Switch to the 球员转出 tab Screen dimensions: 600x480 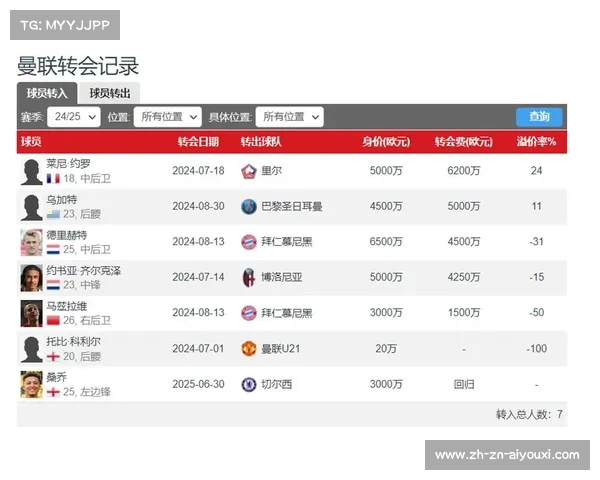pyautogui.click(x=110, y=93)
